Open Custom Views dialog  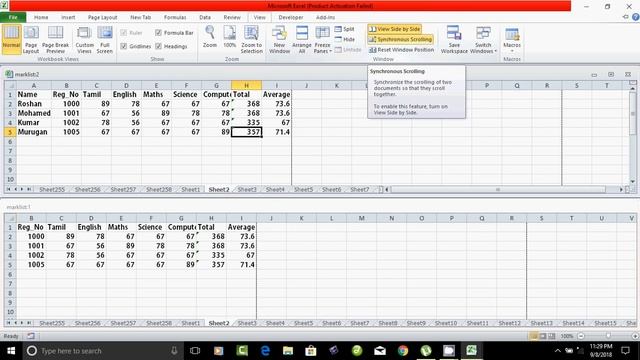84,39
